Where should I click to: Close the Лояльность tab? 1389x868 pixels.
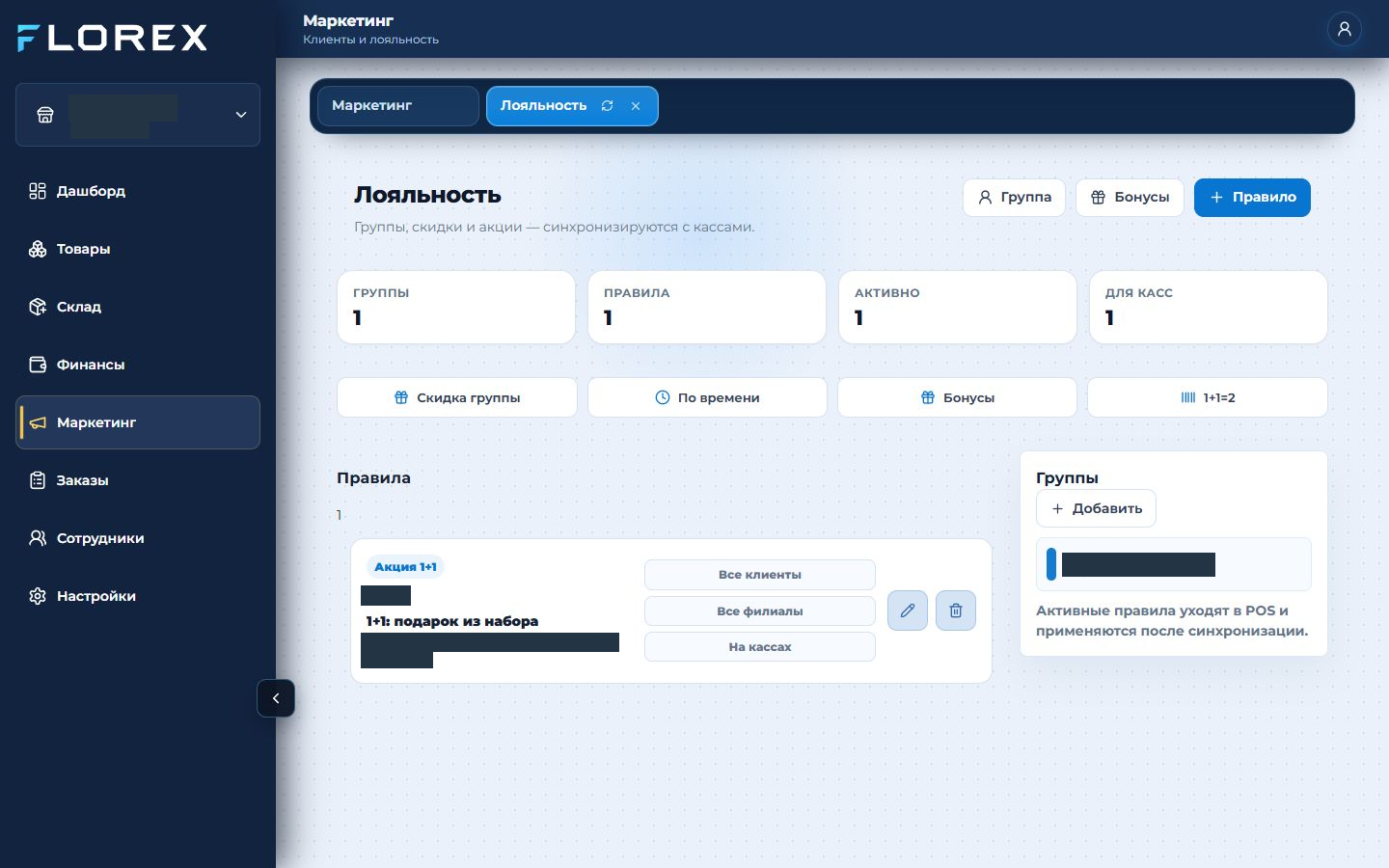636,106
